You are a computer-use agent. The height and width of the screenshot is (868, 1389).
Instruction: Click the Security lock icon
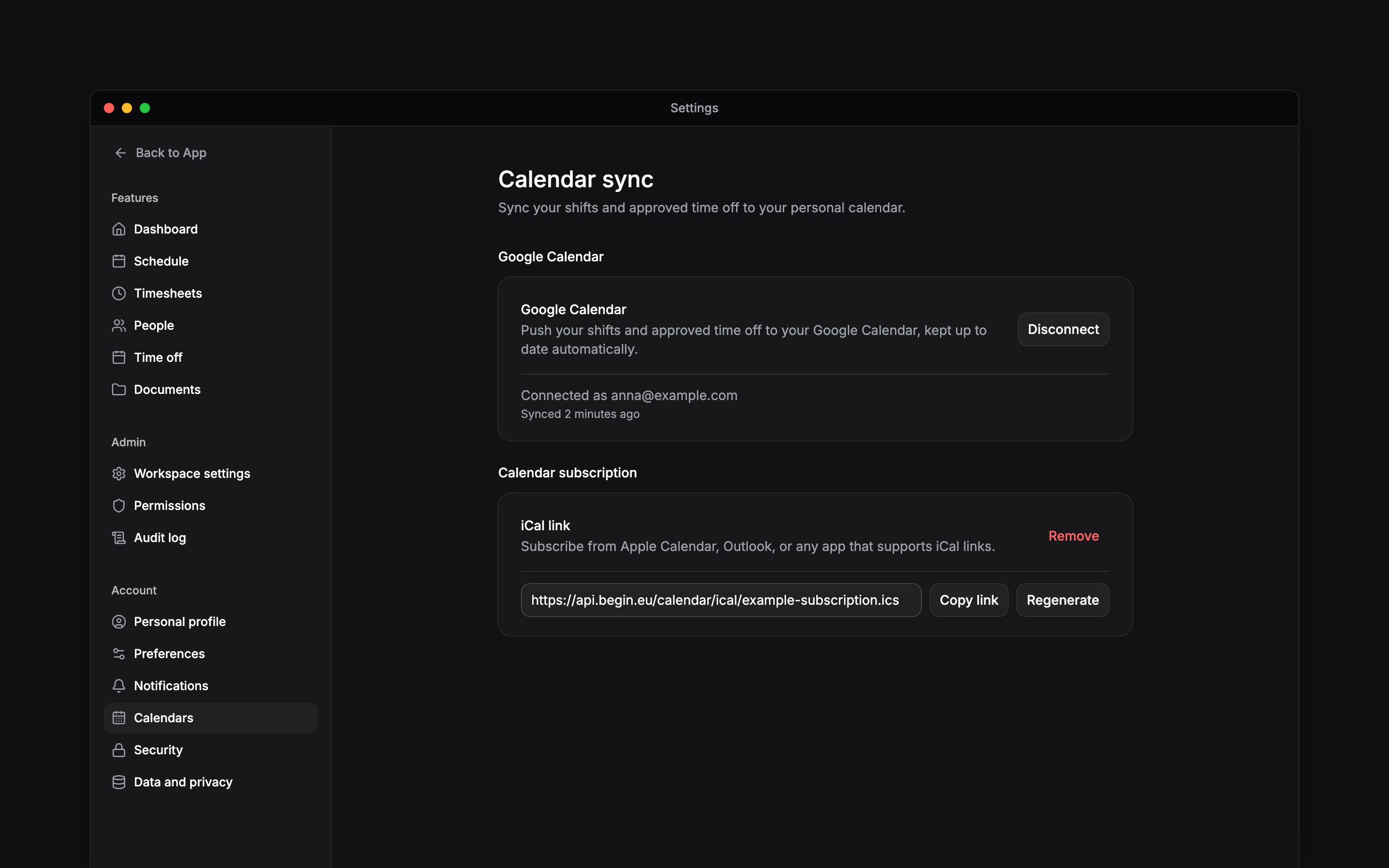pyautogui.click(x=119, y=751)
